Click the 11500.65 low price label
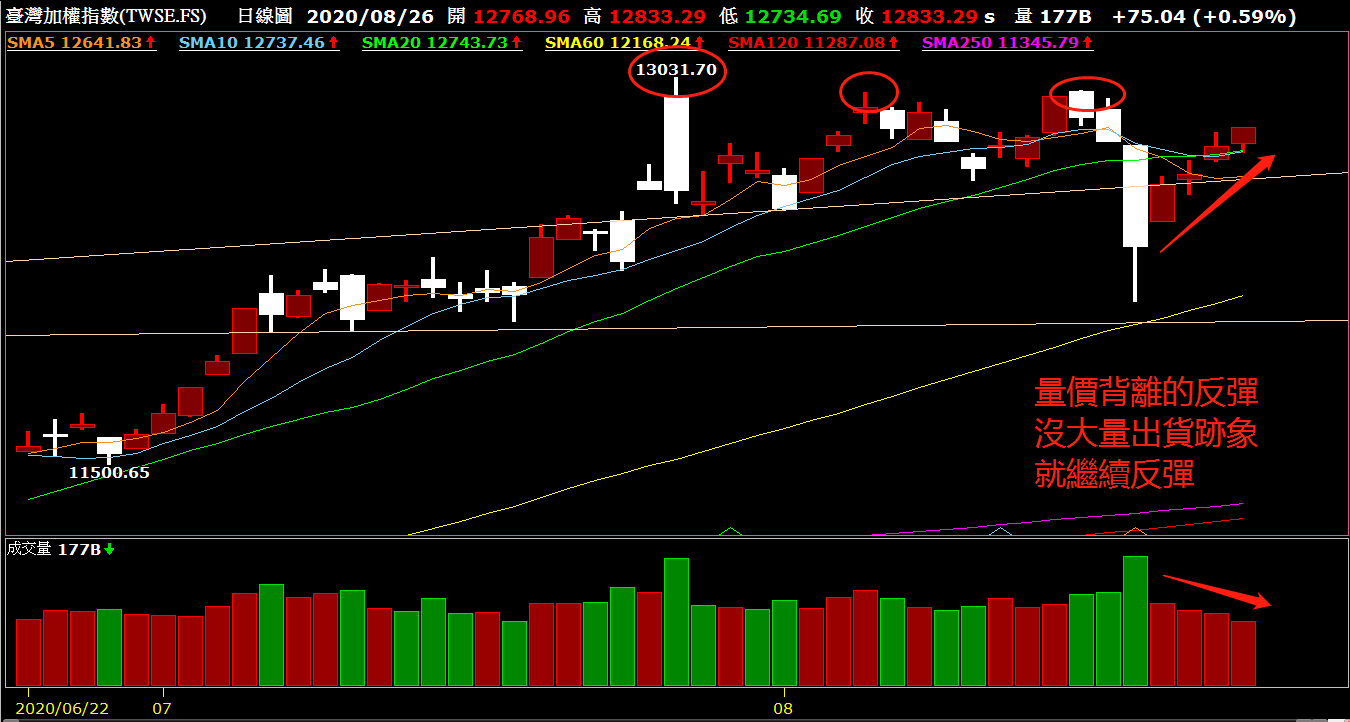 click(109, 472)
